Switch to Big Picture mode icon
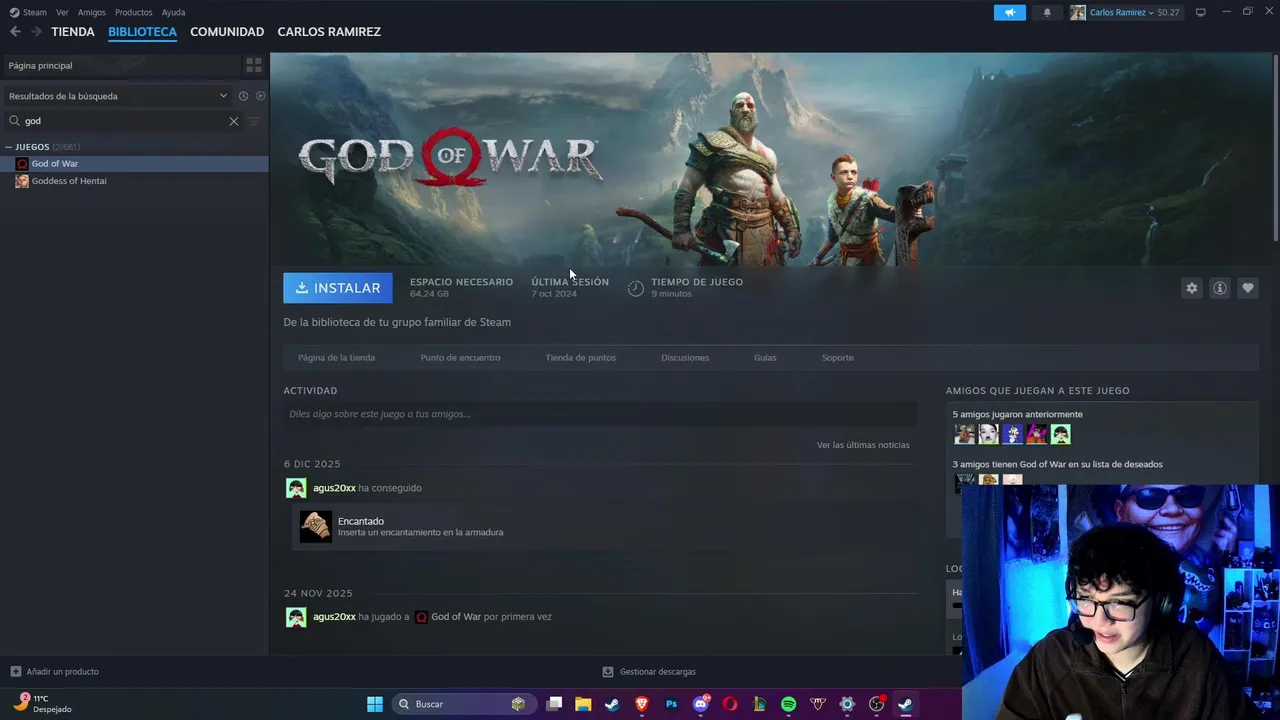This screenshot has height=720, width=1280. [x=1201, y=12]
